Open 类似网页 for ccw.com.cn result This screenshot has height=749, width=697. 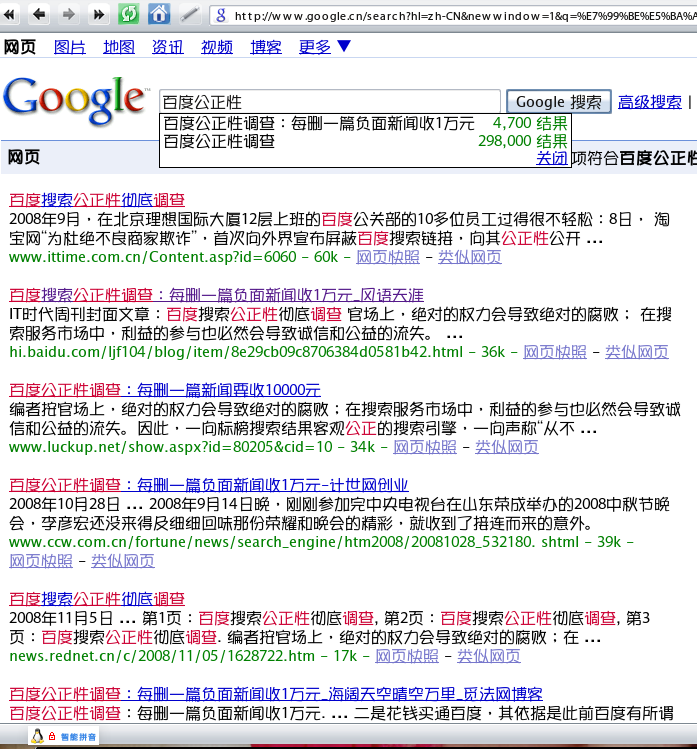tap(123, 561)
